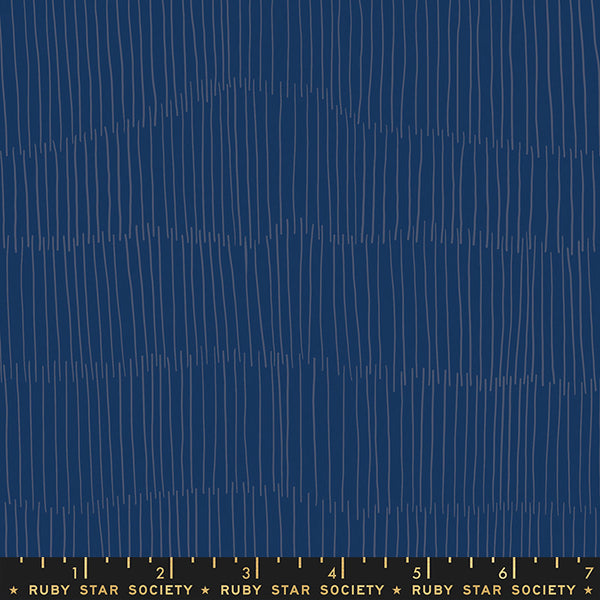Click the ruler number "5"
This screenshot has width=600, height=600.
417,573
